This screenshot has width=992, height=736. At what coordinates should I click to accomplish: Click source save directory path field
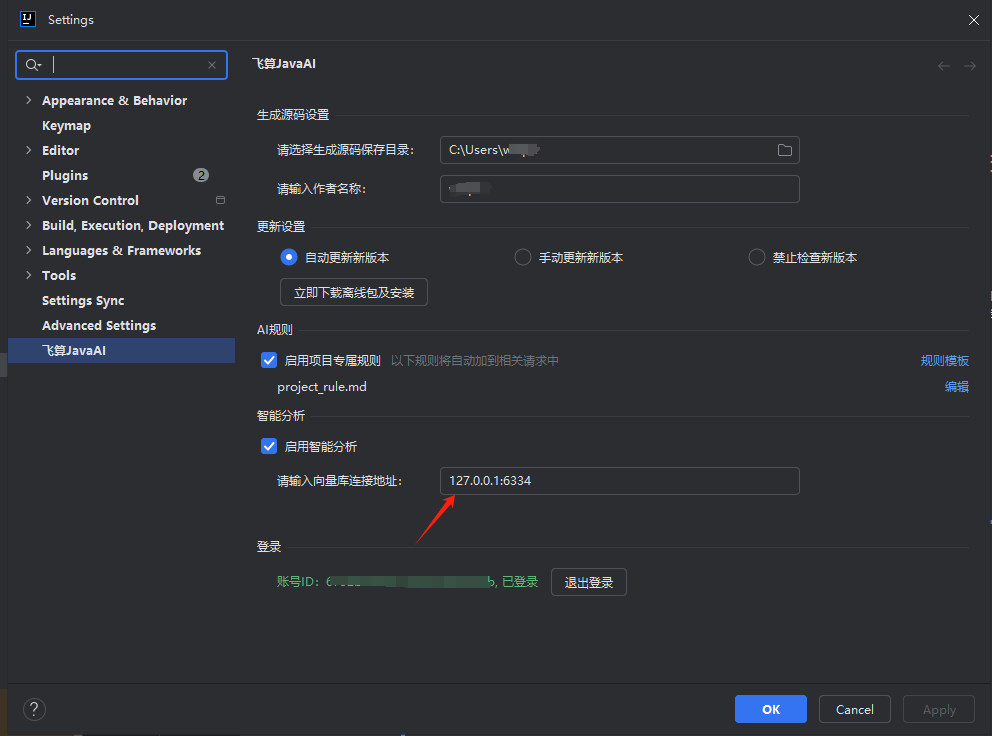(619, 150)
